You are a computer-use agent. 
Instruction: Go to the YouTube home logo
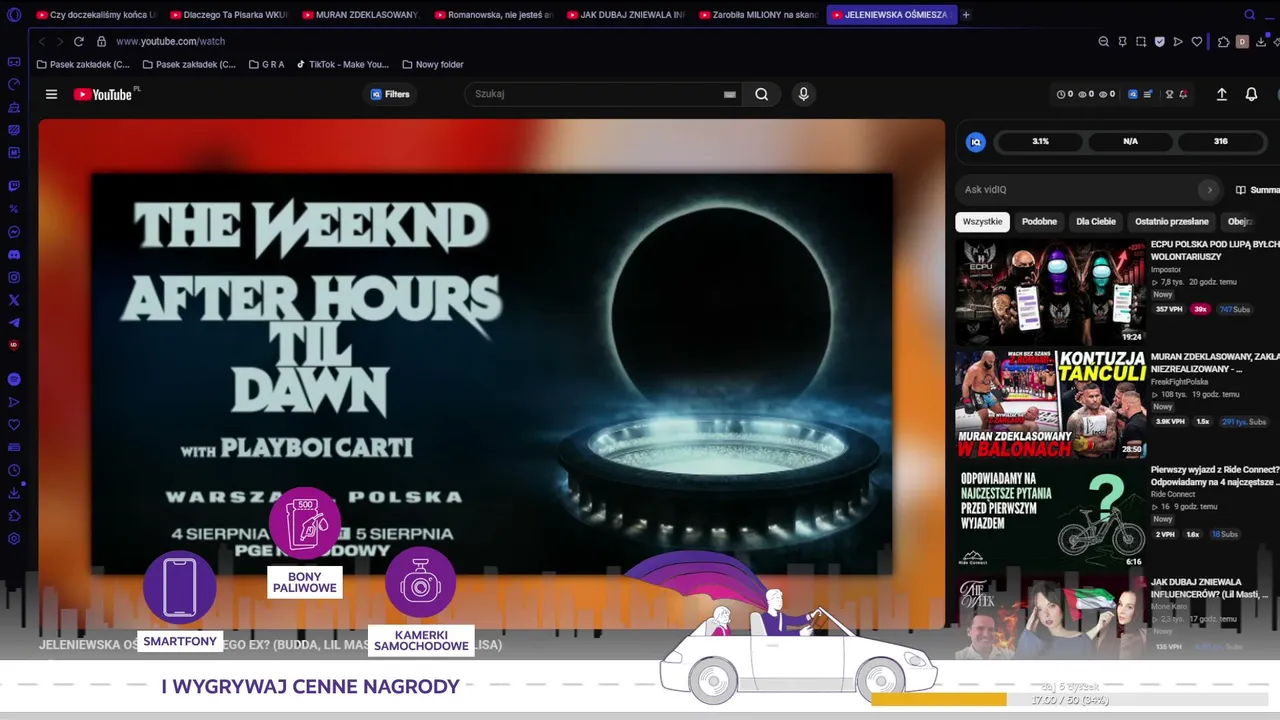pos(103,94)
